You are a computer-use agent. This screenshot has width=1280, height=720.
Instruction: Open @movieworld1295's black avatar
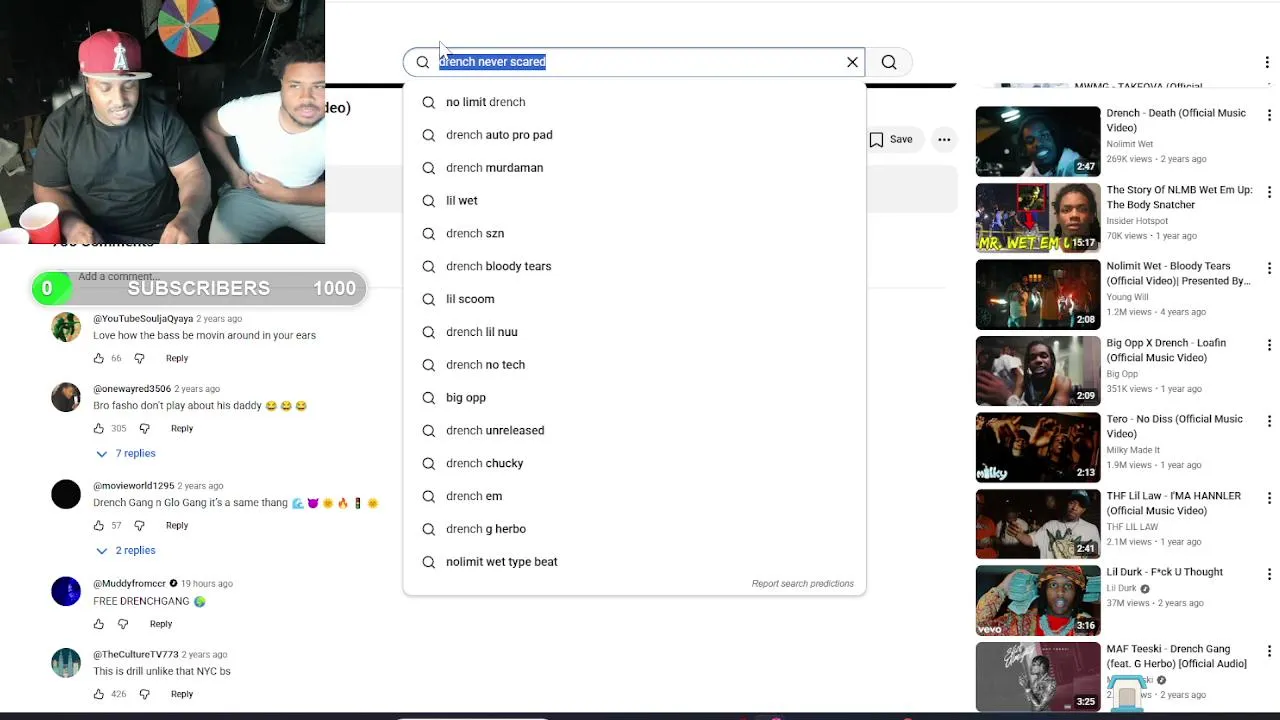pos(66,494)
